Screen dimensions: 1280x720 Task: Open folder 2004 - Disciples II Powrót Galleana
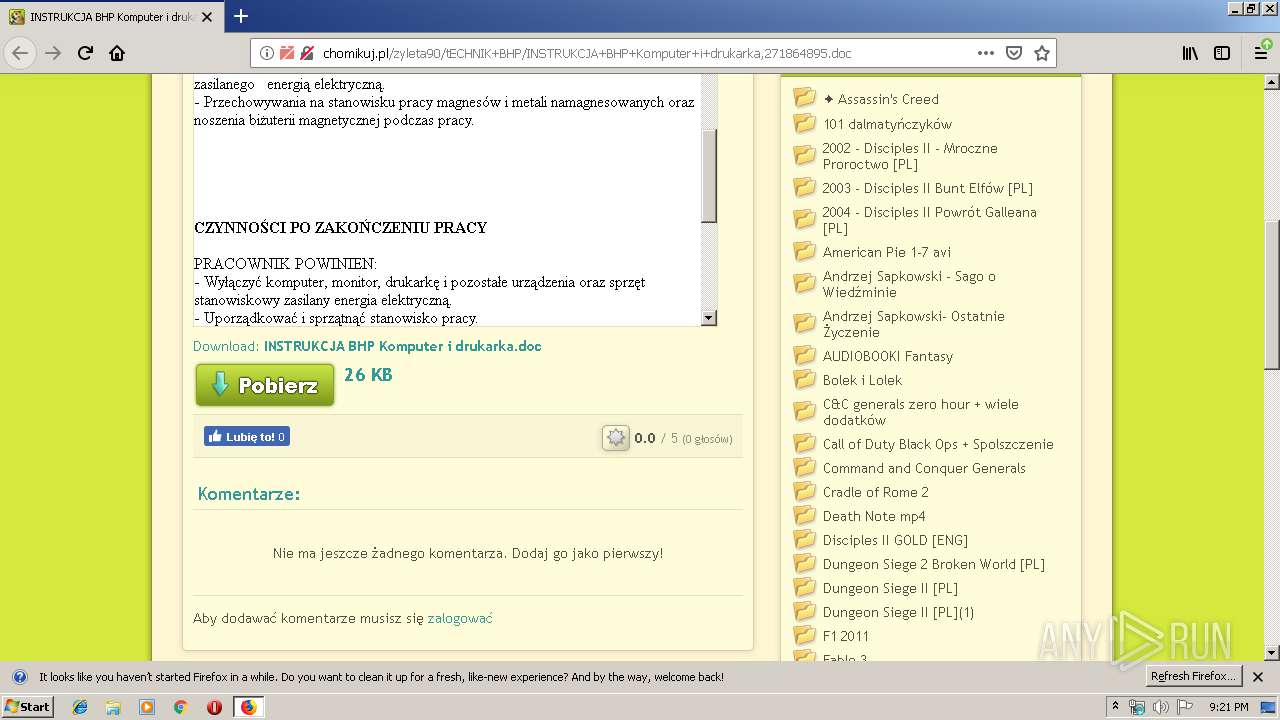point(929,220)
